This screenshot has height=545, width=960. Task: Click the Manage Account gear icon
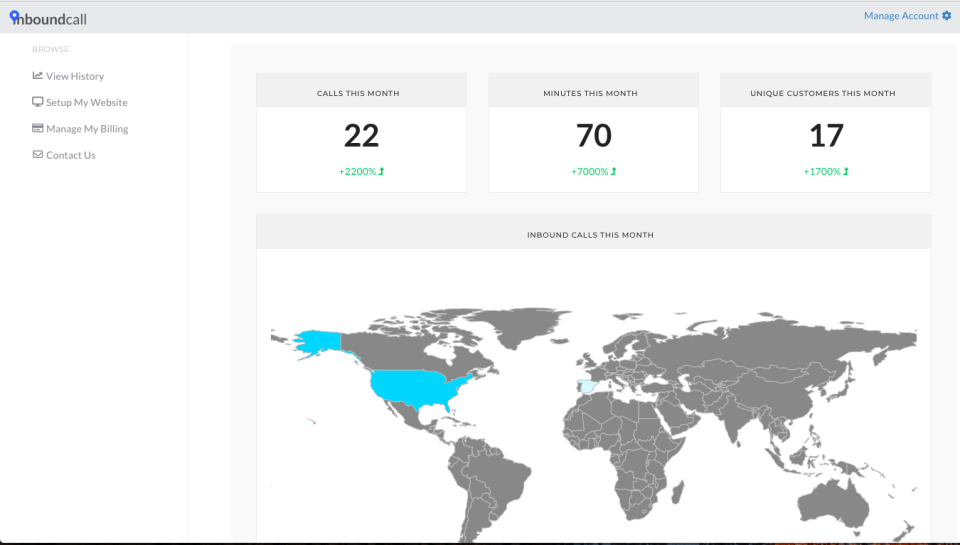pyautogui.click(x=947, y=16)
